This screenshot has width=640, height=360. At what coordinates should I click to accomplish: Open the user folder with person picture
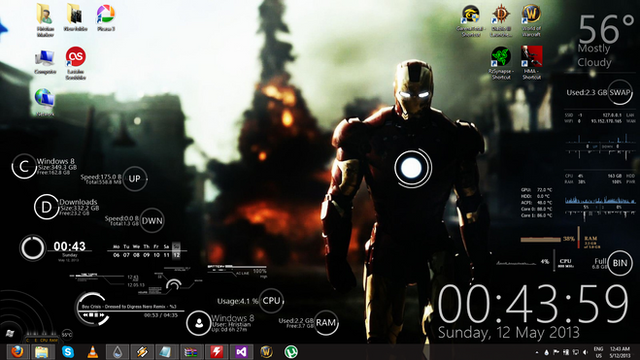tap(45, 20)
